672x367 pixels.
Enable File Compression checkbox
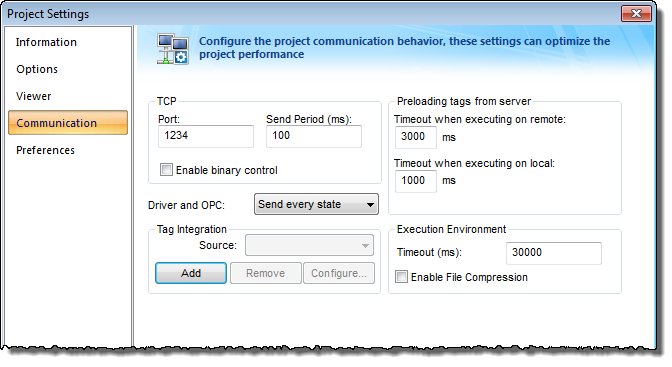point(401,277)
